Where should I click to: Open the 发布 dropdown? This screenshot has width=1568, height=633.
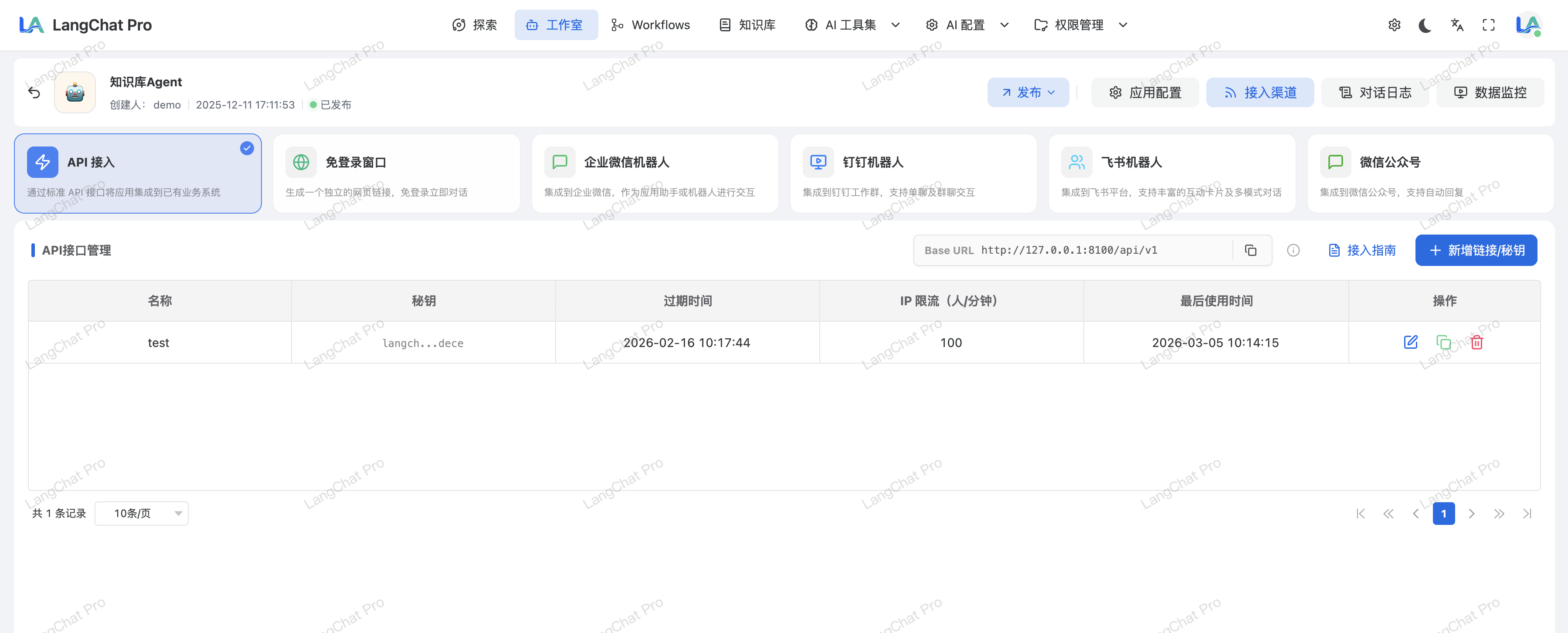click(x=1028, y=92)
